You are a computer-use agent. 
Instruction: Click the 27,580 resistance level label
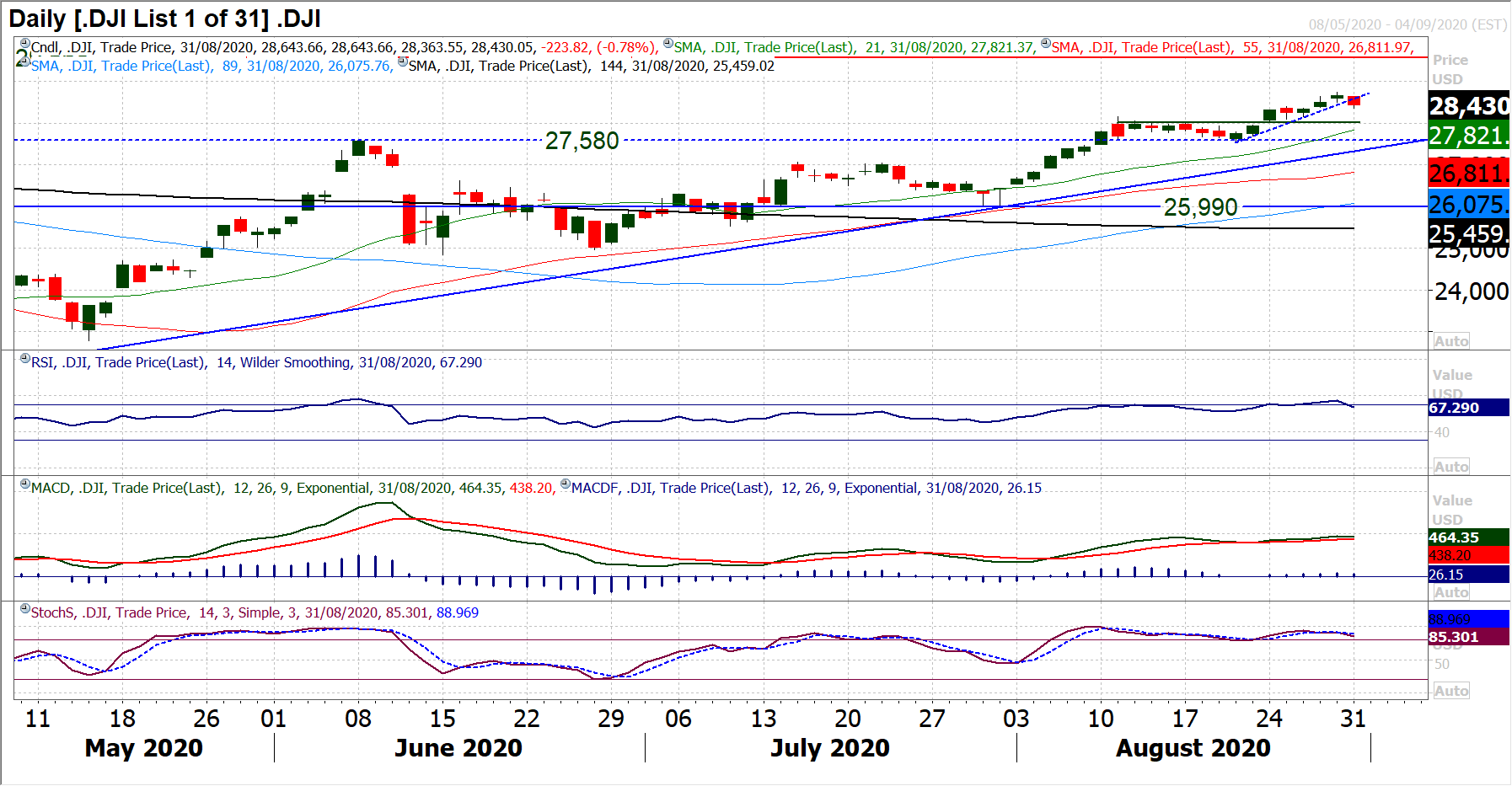pos(582,141)
